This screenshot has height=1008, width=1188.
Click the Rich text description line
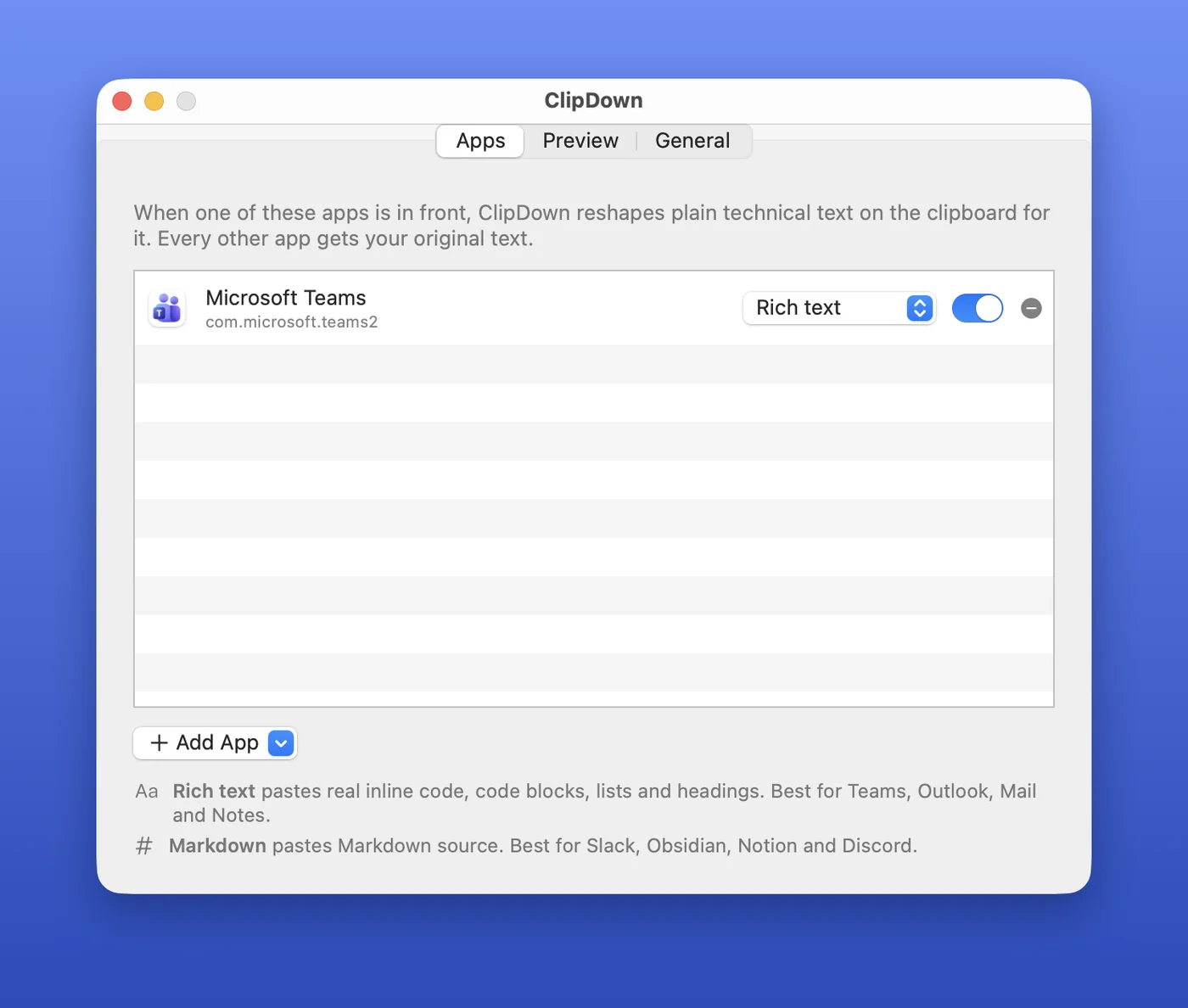pyautogui.click(x=604, y=803)
